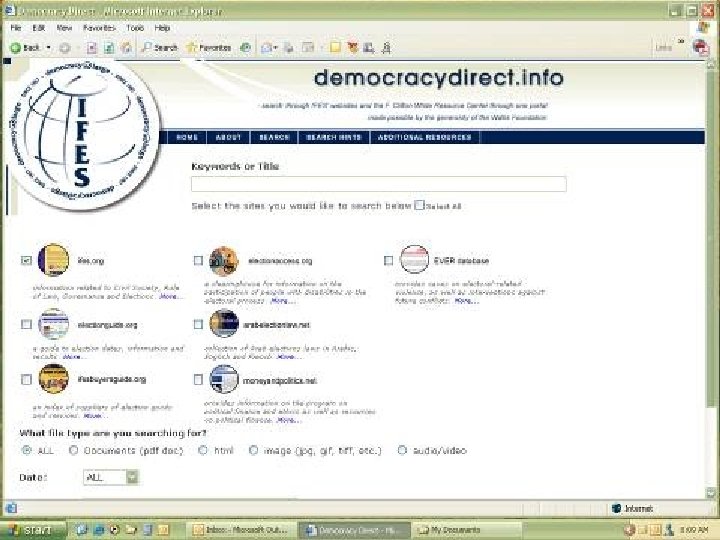
Task: Open the Mail icon dropdown arrow
Action: (276, 48)
